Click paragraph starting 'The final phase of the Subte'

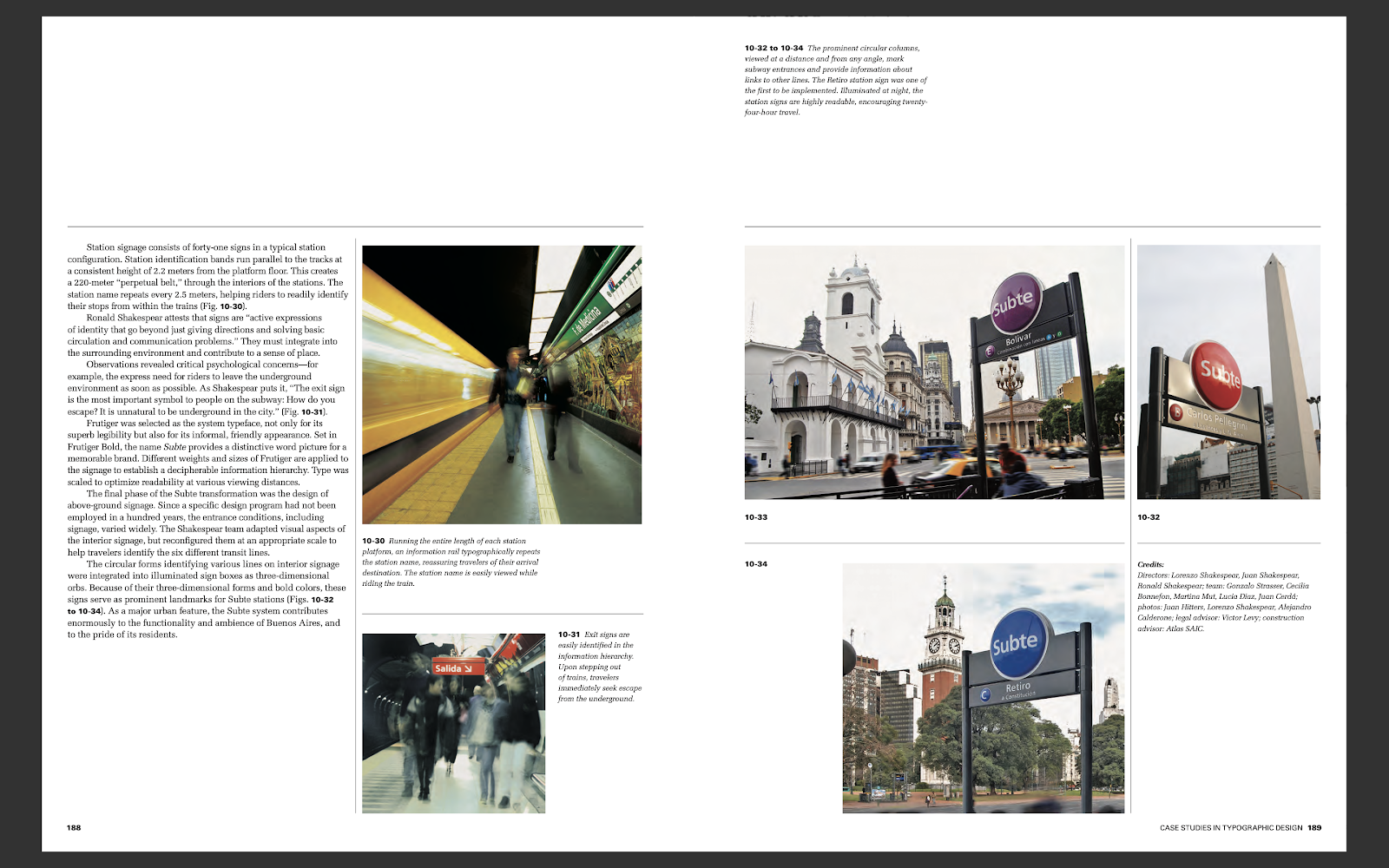(207, 523)
